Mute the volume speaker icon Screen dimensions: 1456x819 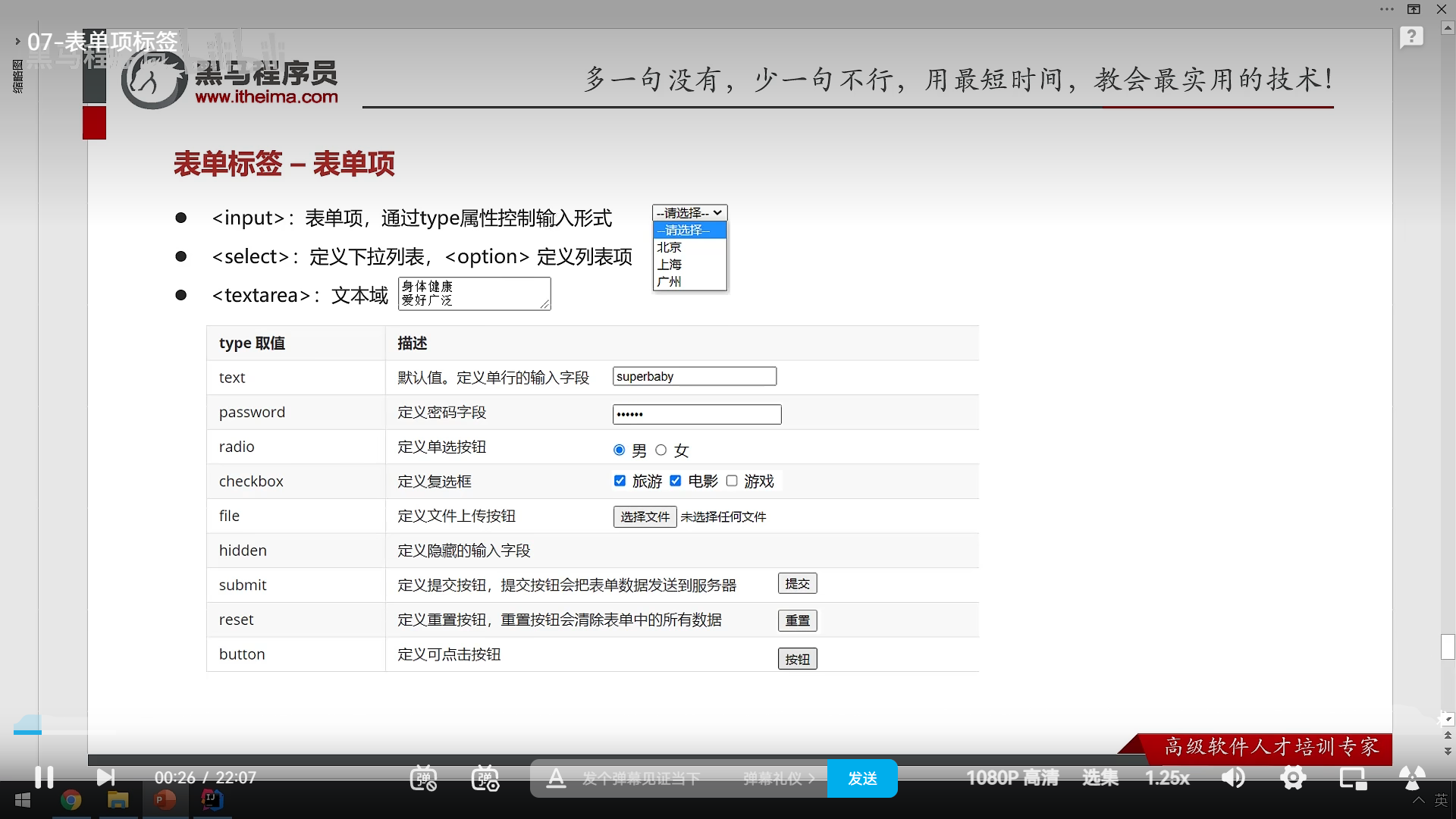pyautogui.click(x=1232, y=778)
